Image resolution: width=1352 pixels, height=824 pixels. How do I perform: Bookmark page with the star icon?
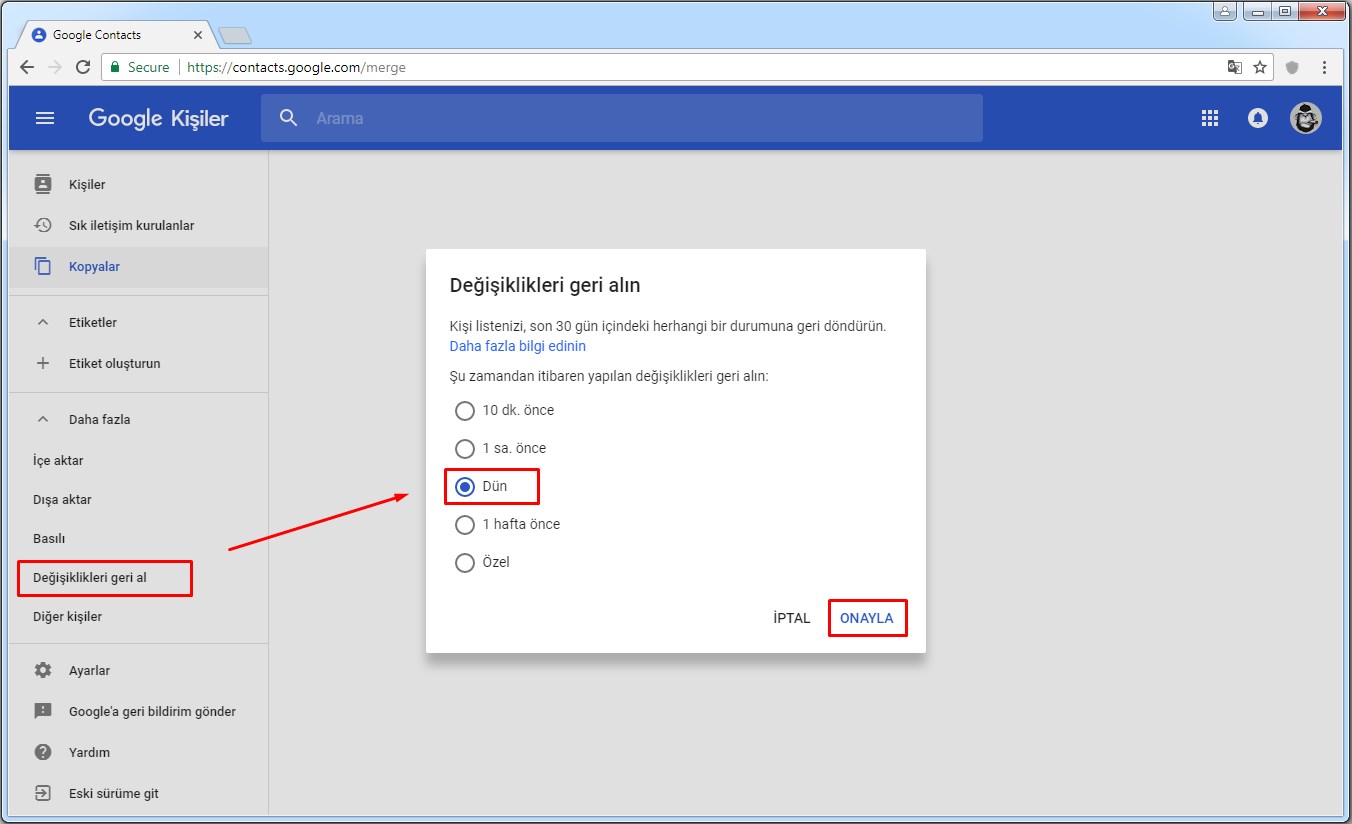point(1260,67)
